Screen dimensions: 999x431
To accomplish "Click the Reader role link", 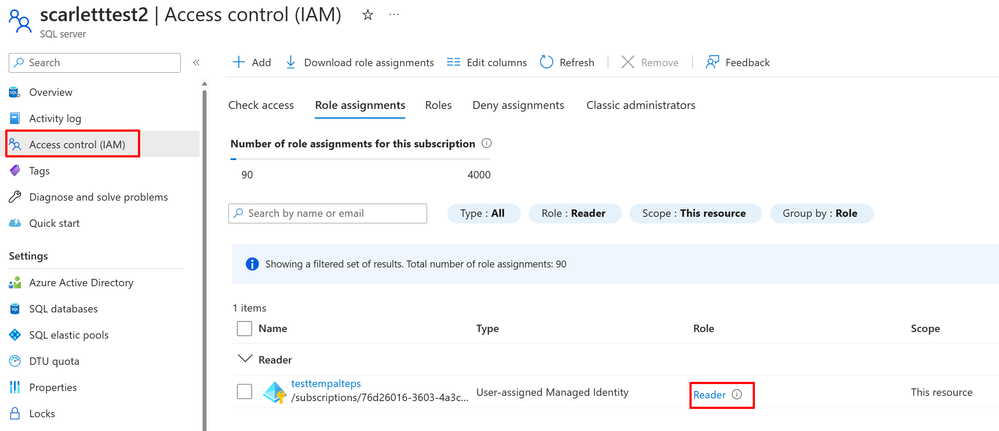I will click(x=709, y=395).
